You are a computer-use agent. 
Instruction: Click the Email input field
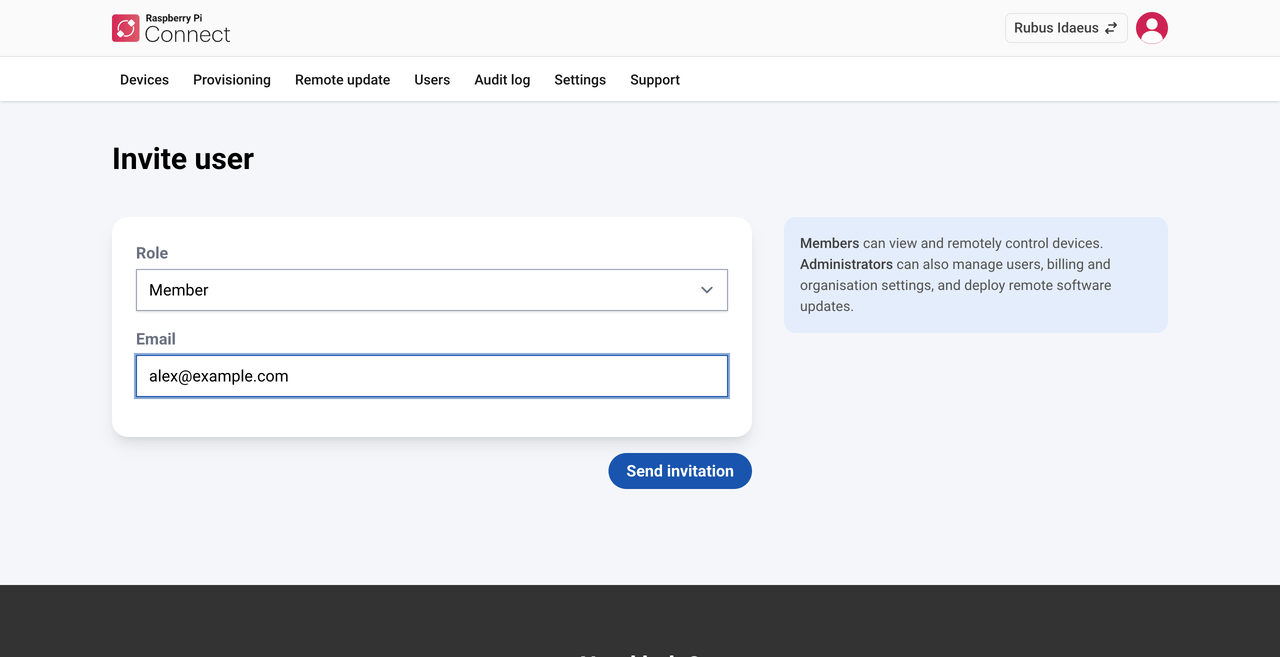tap(432, 376)
